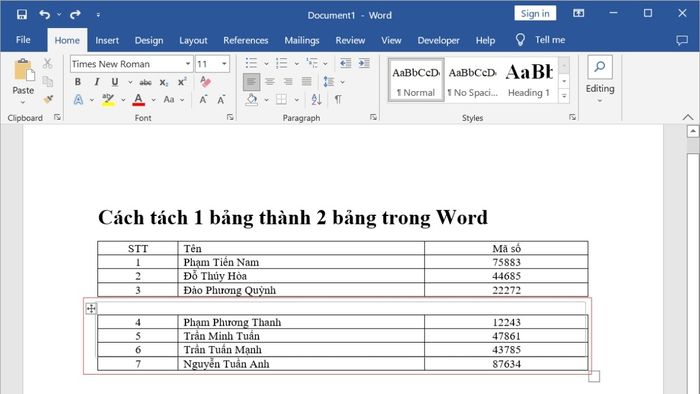Decrease the paragraph indent
The width and height of the screenshot is (700, 394).
(x=346, y=63)
